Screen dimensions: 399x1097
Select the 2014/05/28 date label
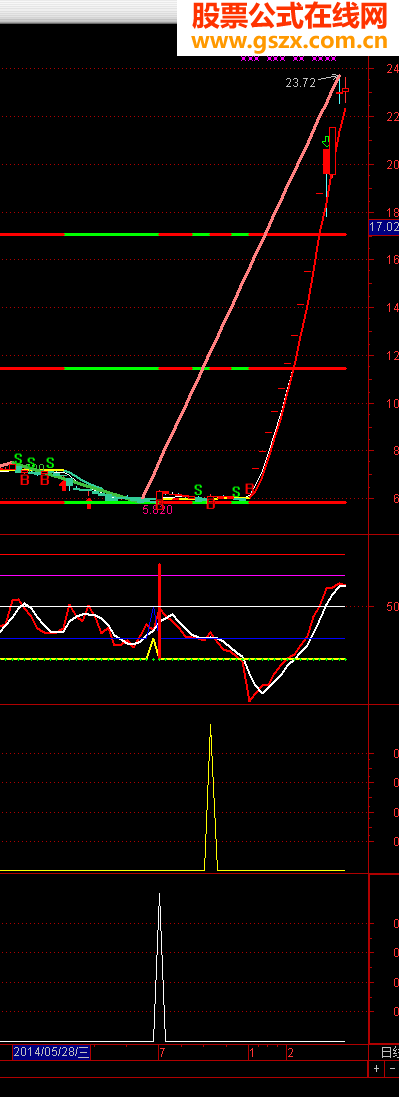[x=52, y=1052]
